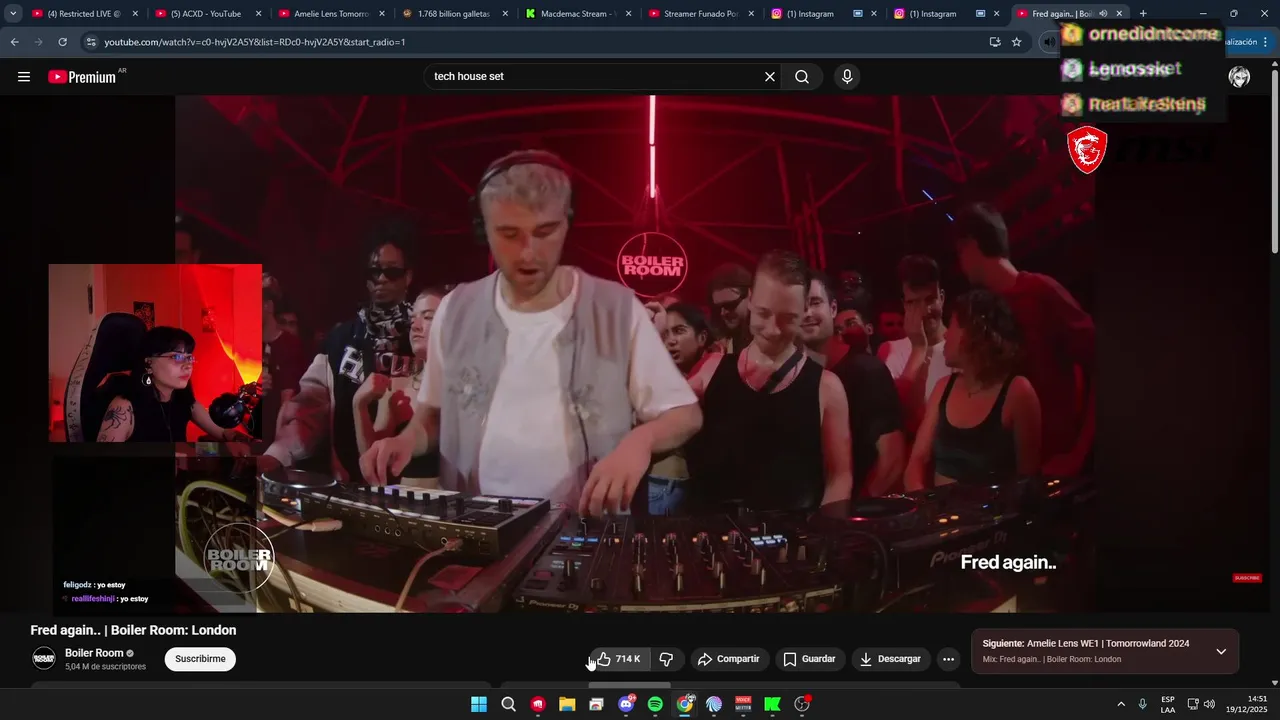Switch to the Macdemac Stream tab
1280x720 pixels.
(x=577, y=14)
